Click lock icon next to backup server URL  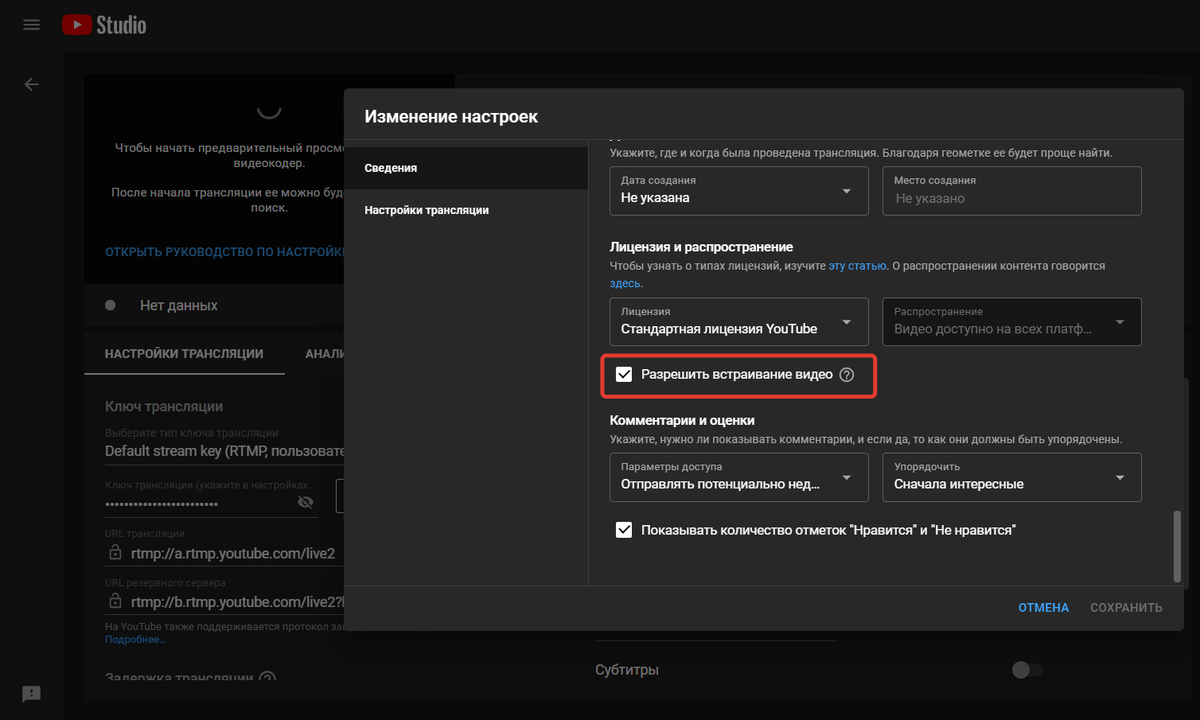(115, 602)
